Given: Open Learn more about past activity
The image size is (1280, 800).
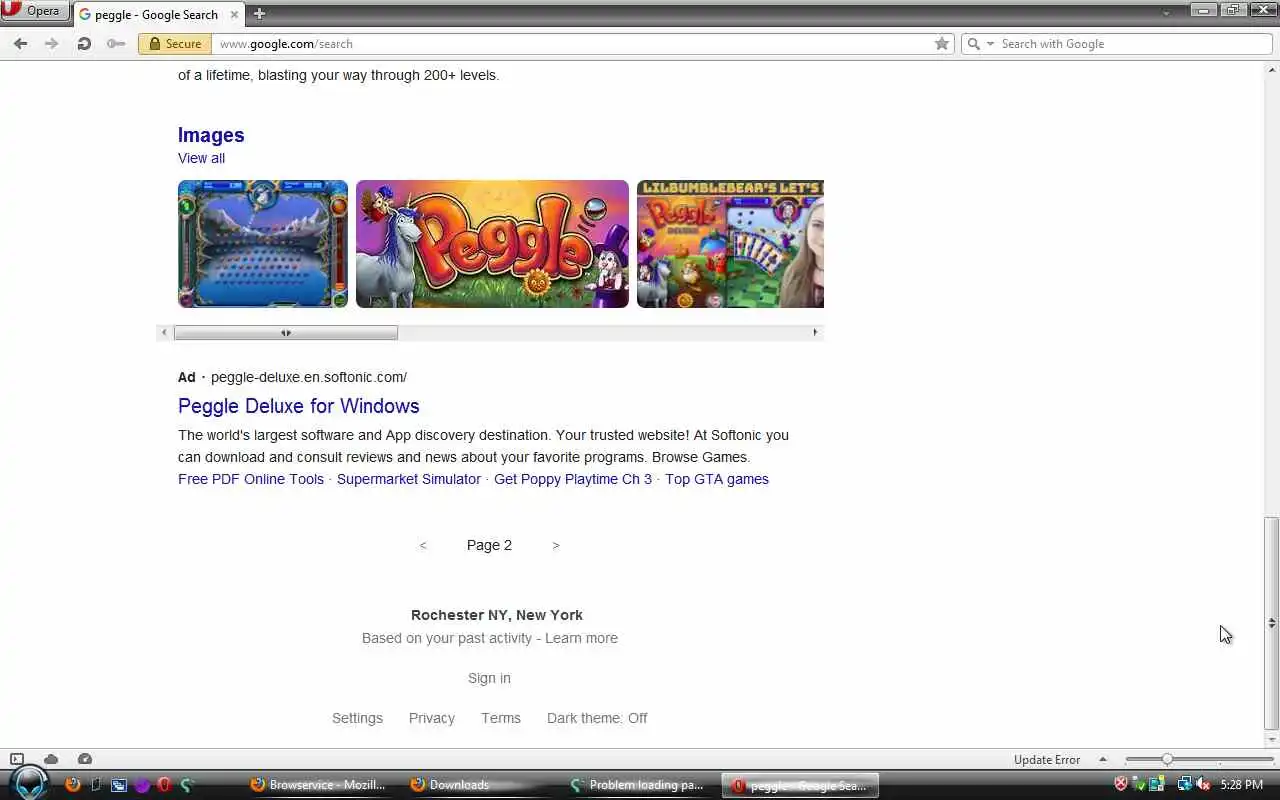Looking at the screenshot, I should click(x=581, y=638).
